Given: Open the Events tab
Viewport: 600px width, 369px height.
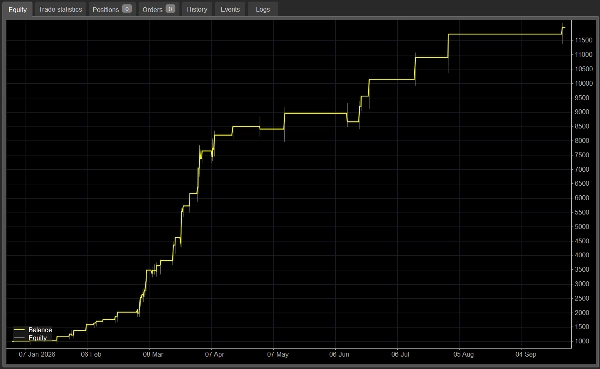Looking at the screenshot, I should 230,10.
